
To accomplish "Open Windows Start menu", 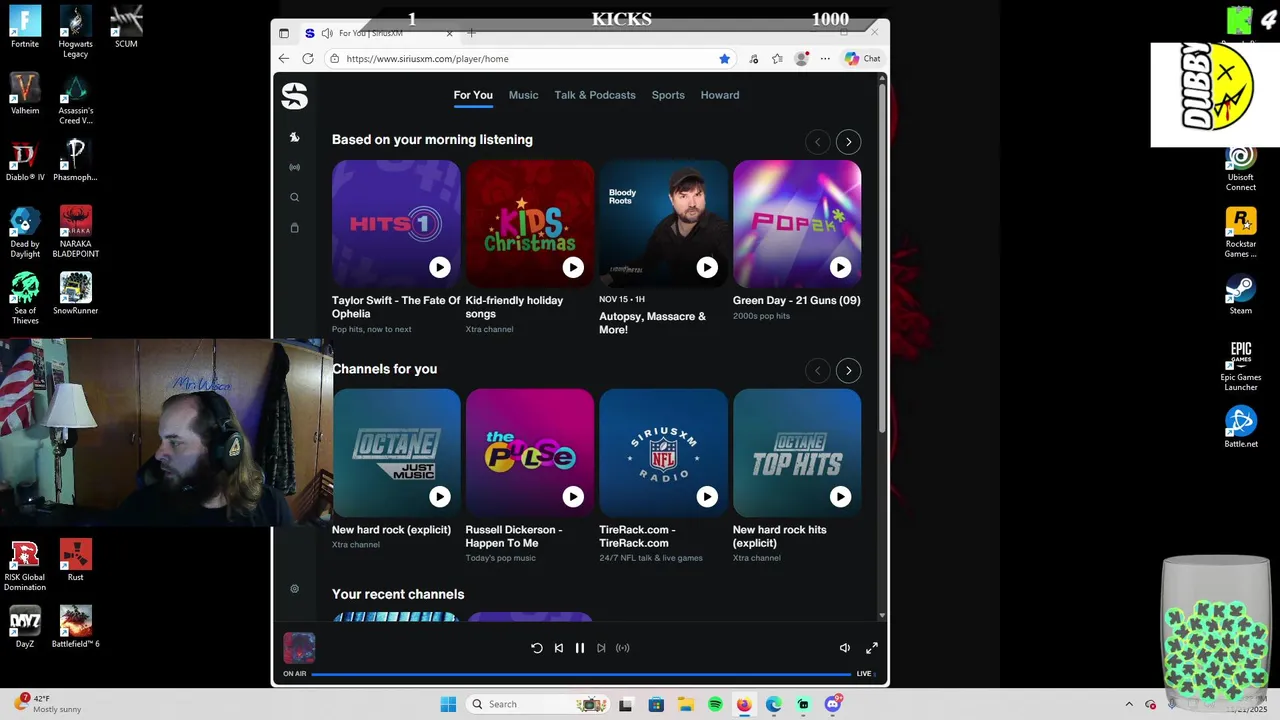I will pyautogui.click(x=448, y=704).
